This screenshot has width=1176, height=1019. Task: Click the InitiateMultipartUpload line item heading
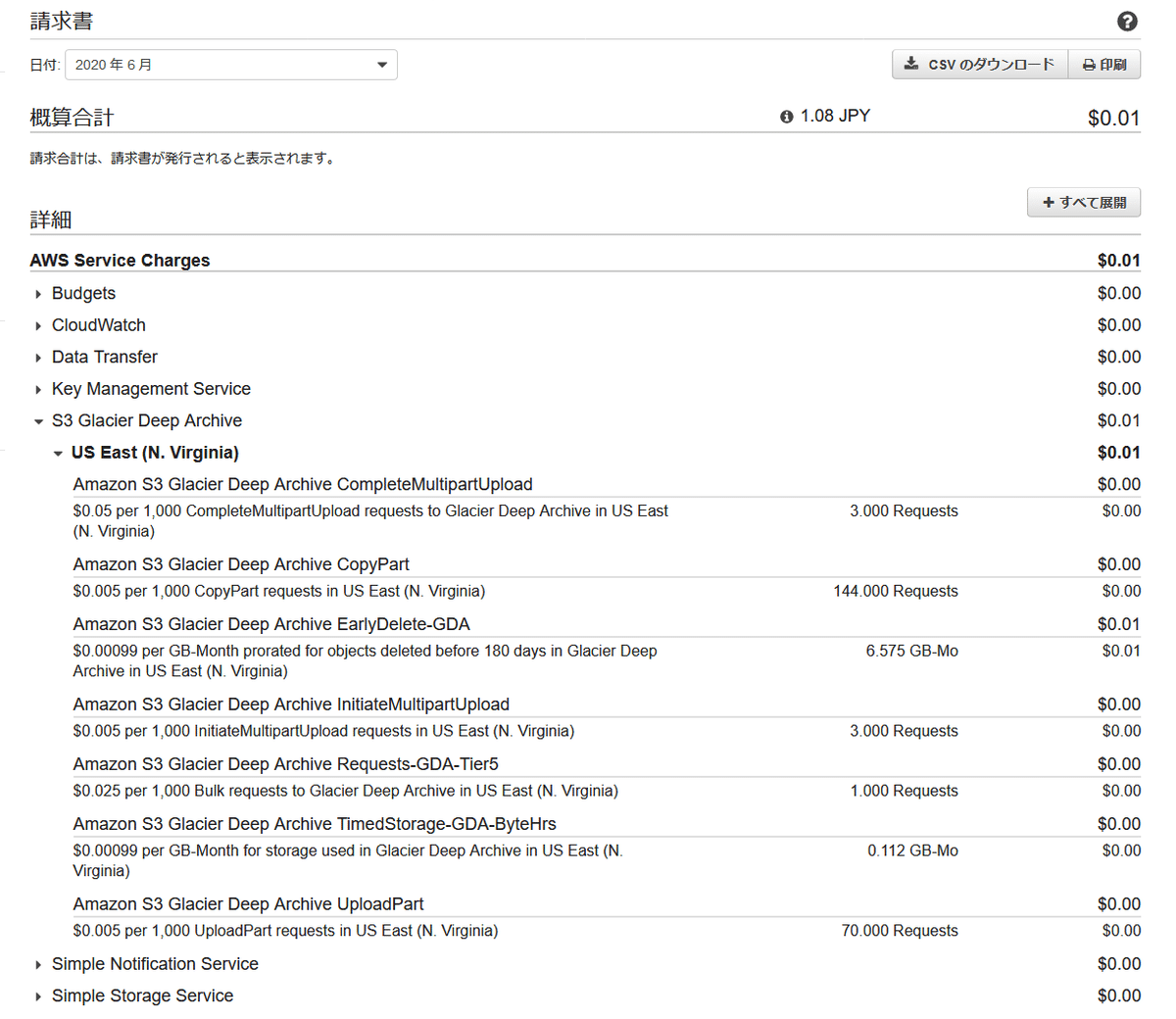291,704
